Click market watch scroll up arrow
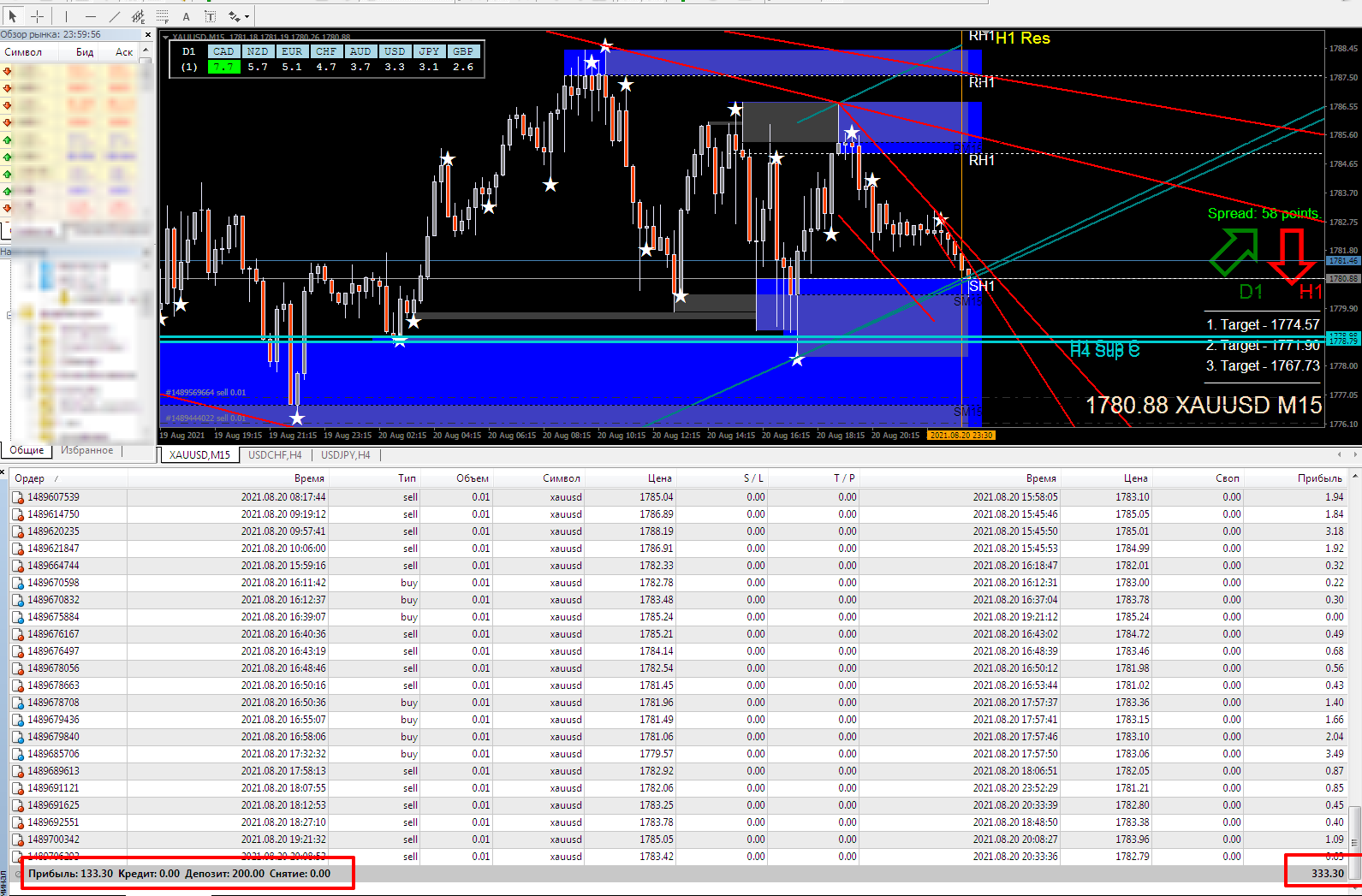1362x896 pixels. click(146, 51)
